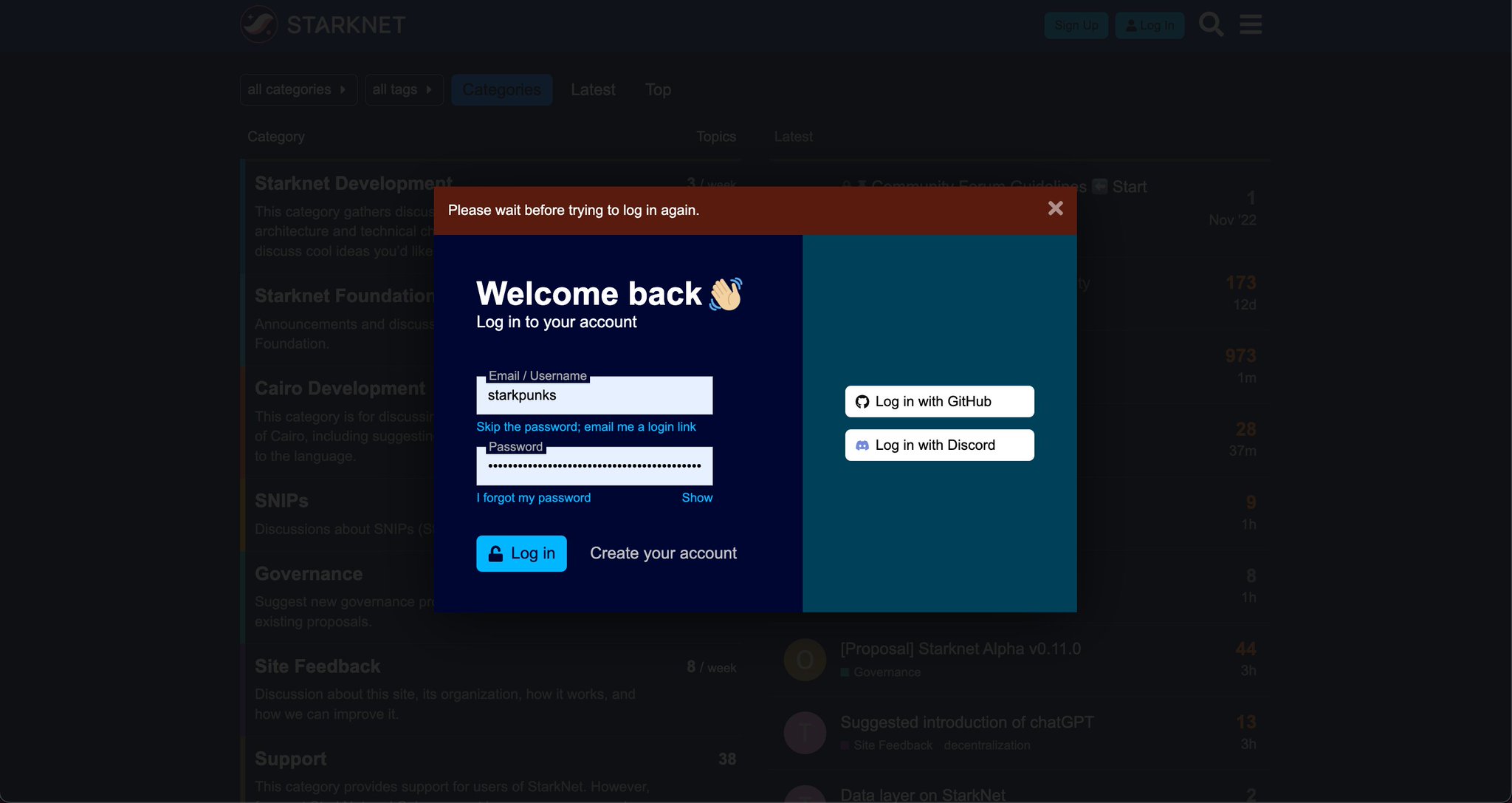Click the waving hand emoji
This screenshot has height=803, width=1512.
(726, 294)
